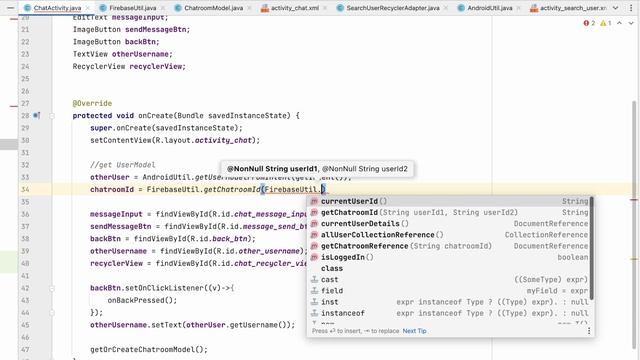Click the yellow warning stripe mark
The width and height of the screenshot is (640, 360).
click(634, 259)
